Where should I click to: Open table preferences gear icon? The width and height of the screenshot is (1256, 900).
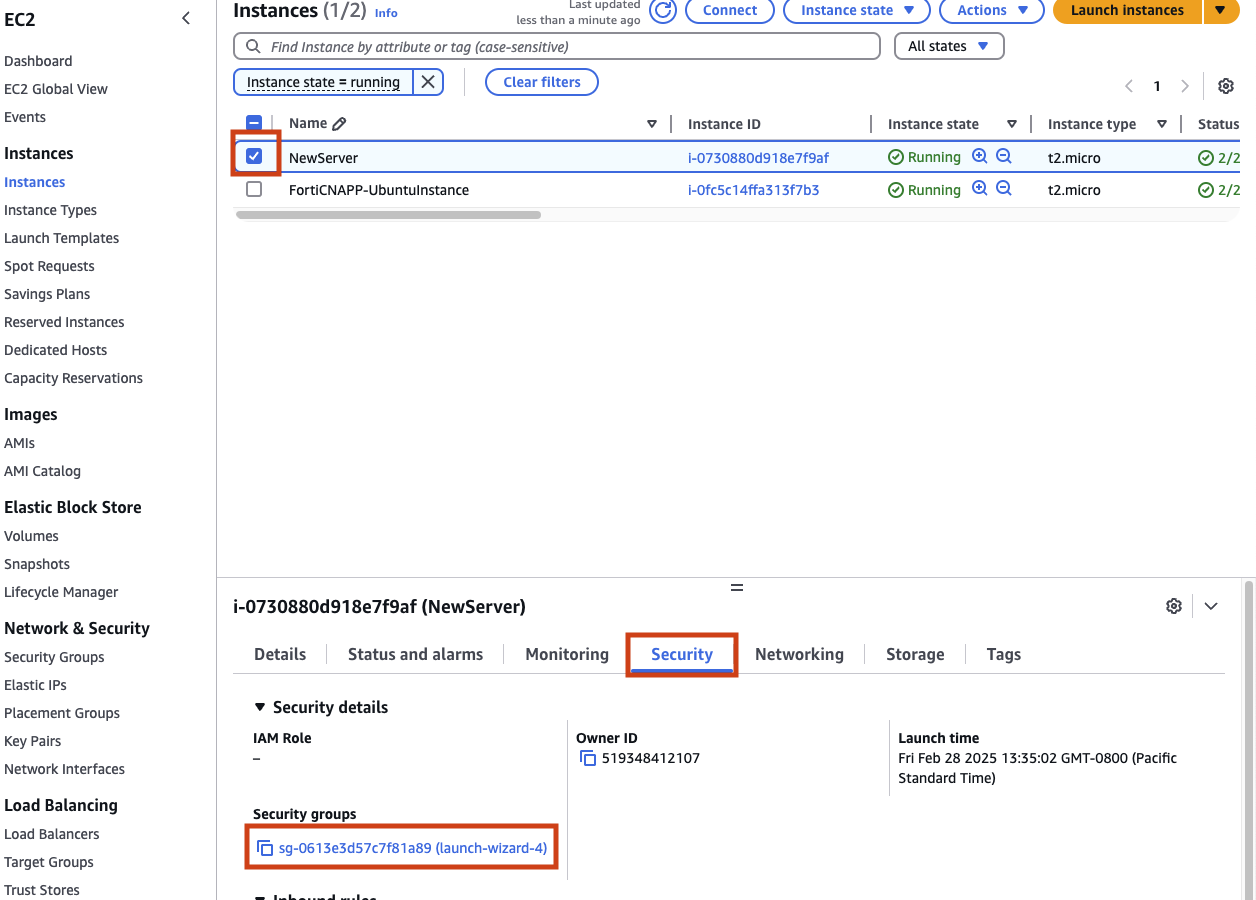pos(1226,86)
